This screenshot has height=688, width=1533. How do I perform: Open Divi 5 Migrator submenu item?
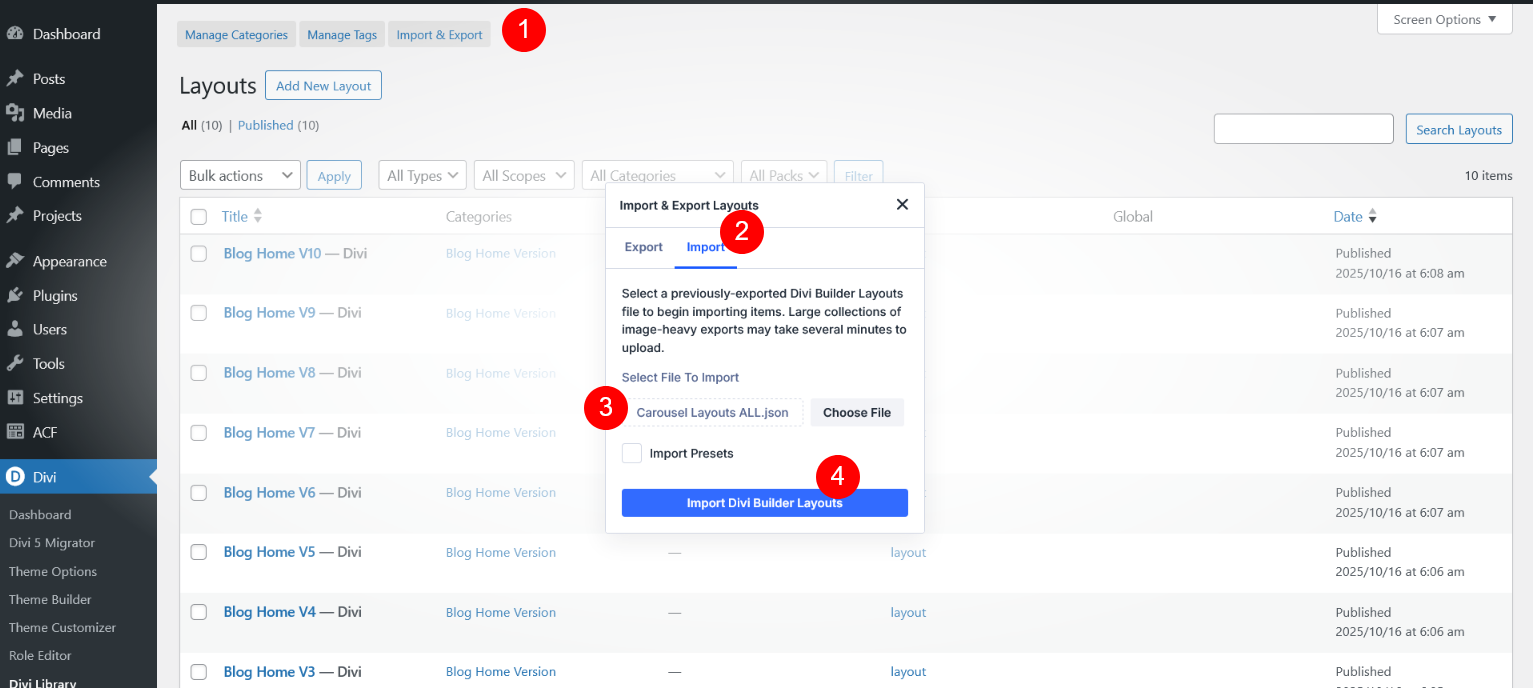(52, 542)
